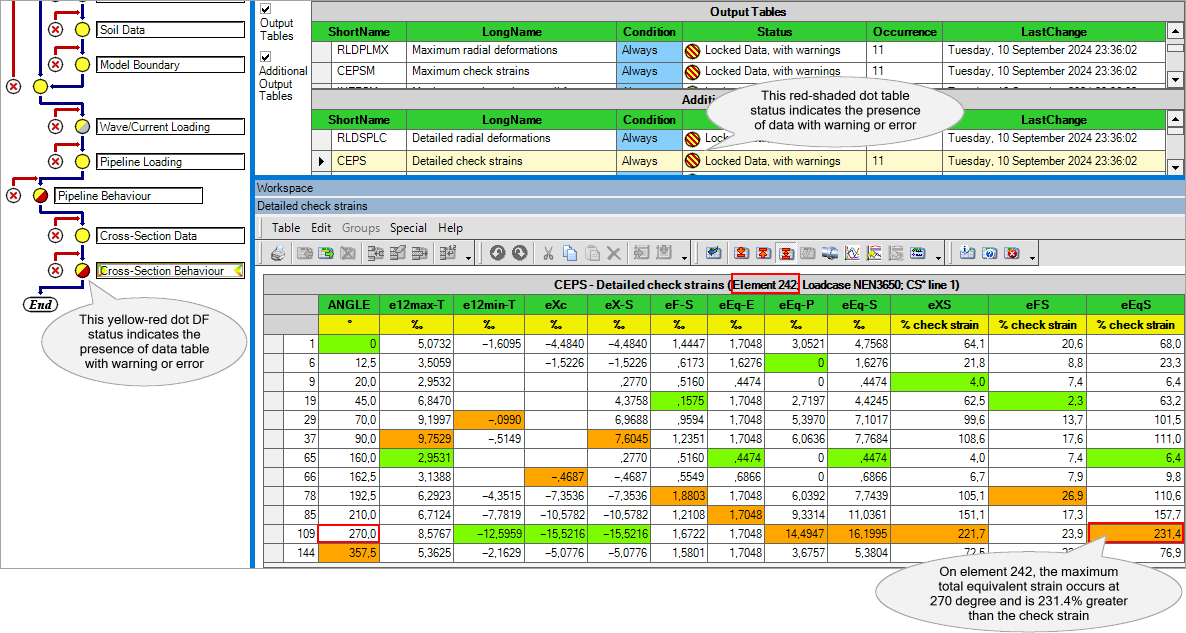Click the copy icon in the toolbar
1186x633 pixels.
[570, 253]
